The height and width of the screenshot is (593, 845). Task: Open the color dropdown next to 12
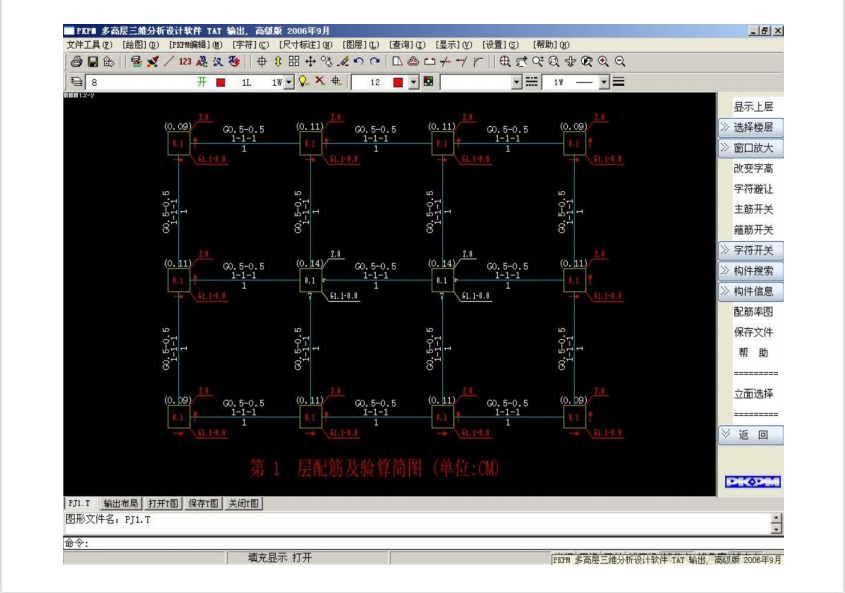tap(413, 82)
